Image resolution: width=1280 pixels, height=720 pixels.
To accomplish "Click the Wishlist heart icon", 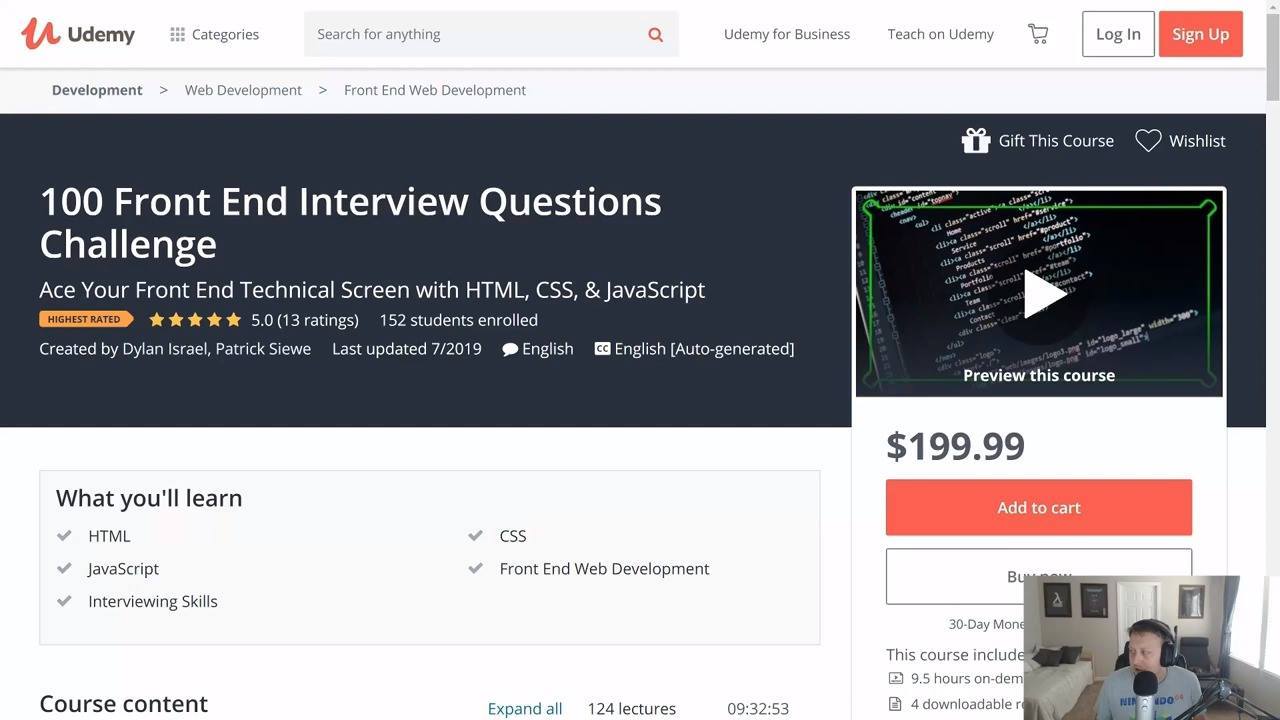I will coord(1148,141).
